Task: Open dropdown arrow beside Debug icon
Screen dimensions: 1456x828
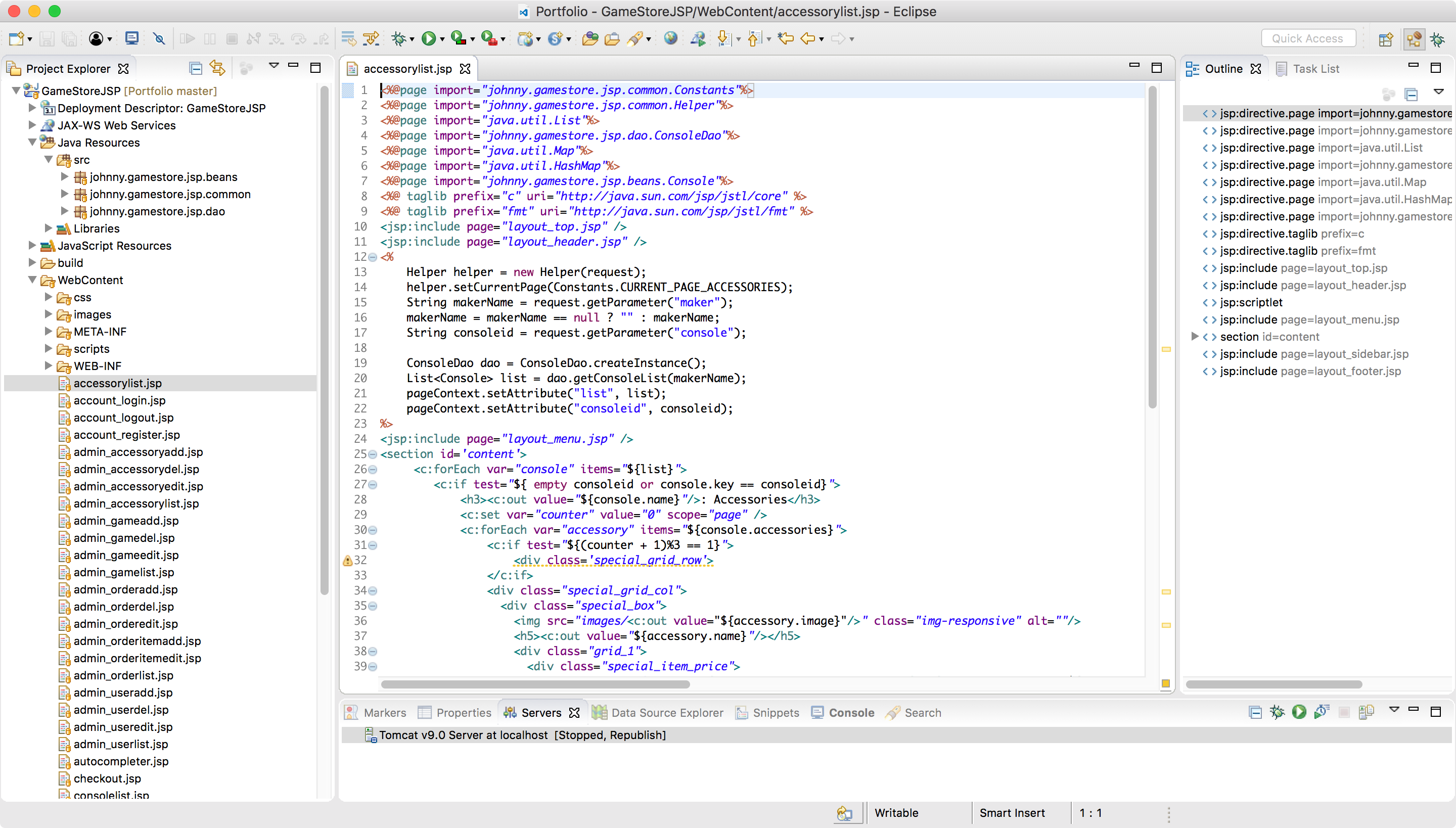Action: pos(412,40)
